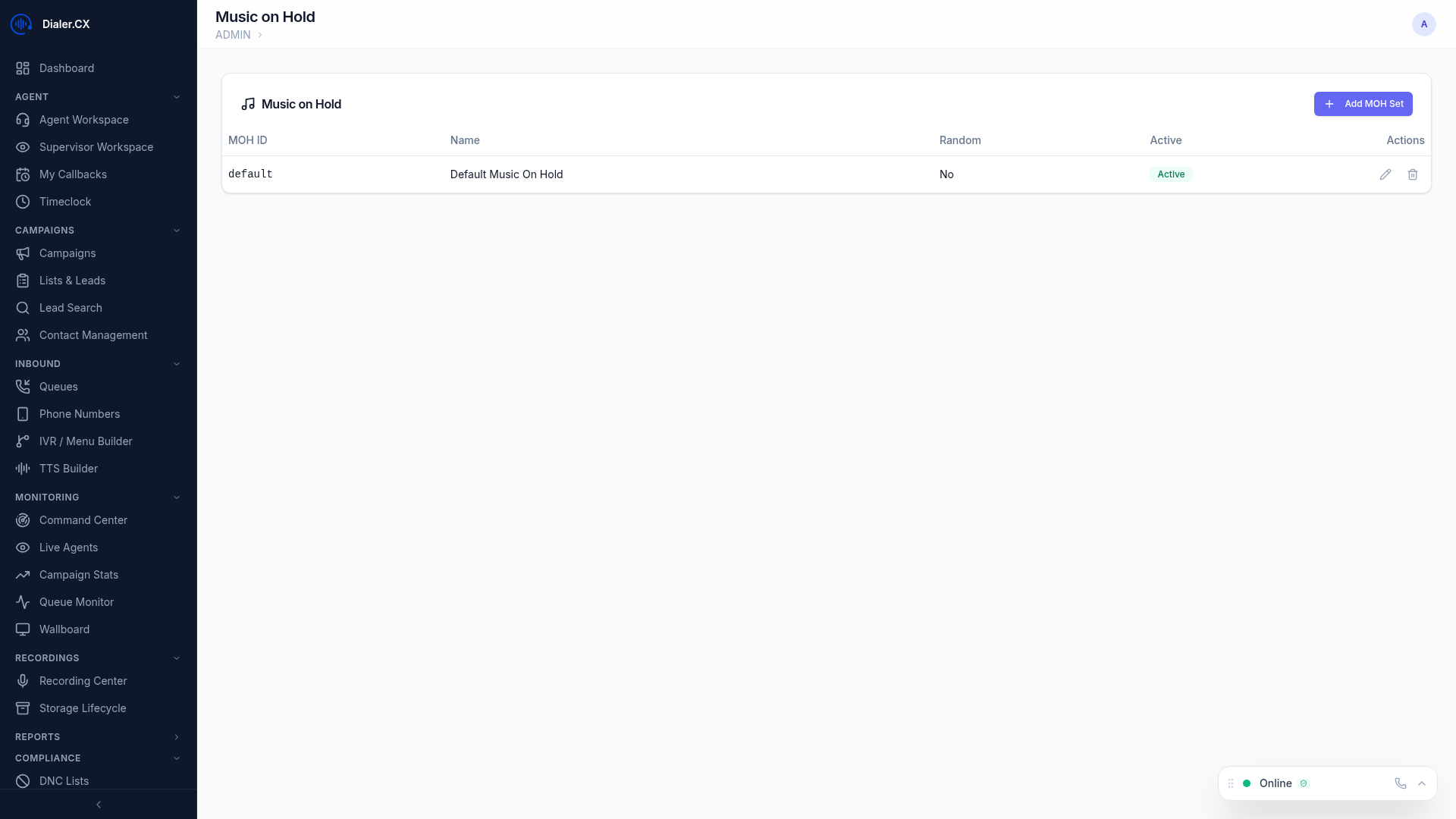Collapse the status widget with the chevron
1456x819 pixels.
1422,783
